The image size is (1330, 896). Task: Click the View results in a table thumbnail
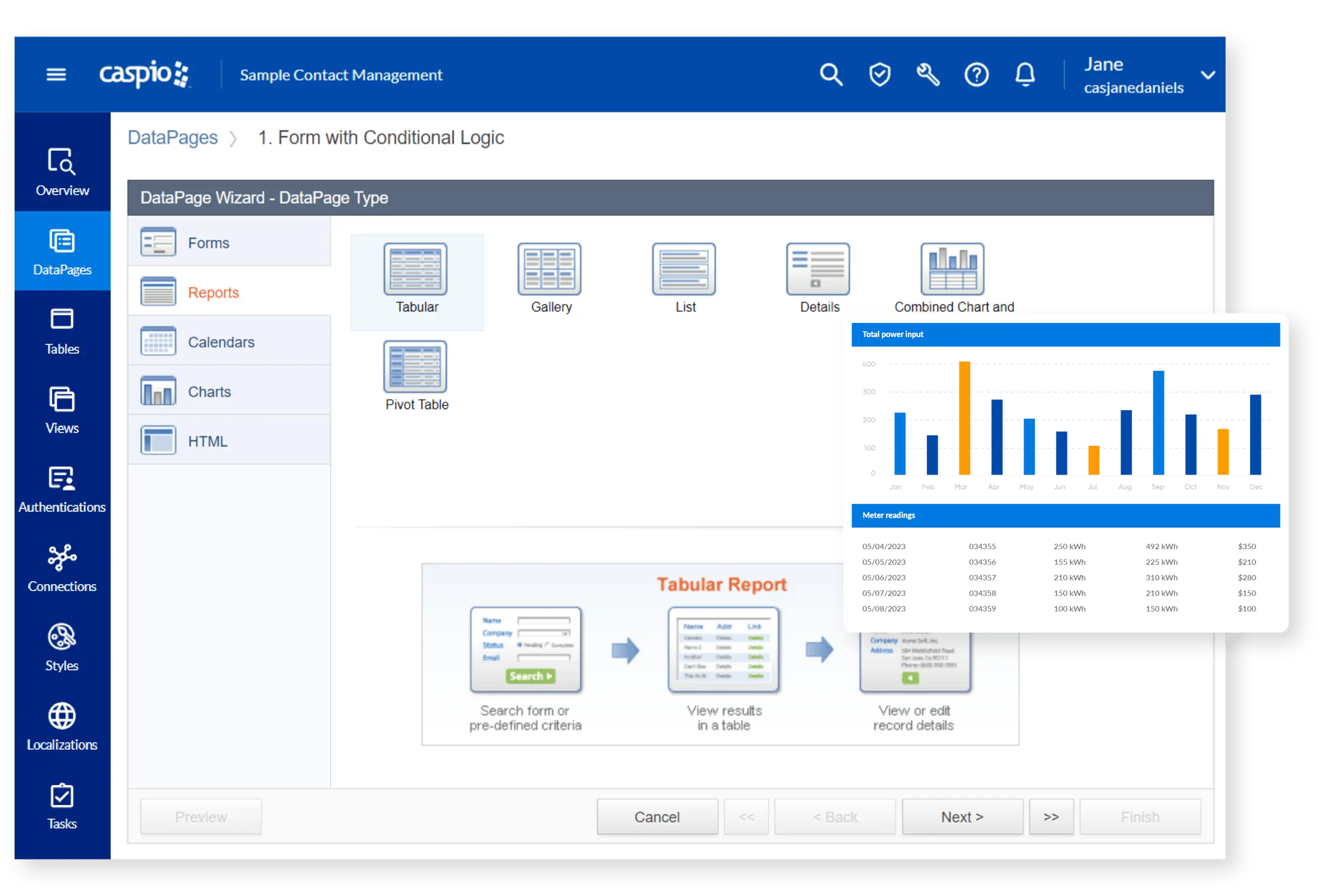724,649
